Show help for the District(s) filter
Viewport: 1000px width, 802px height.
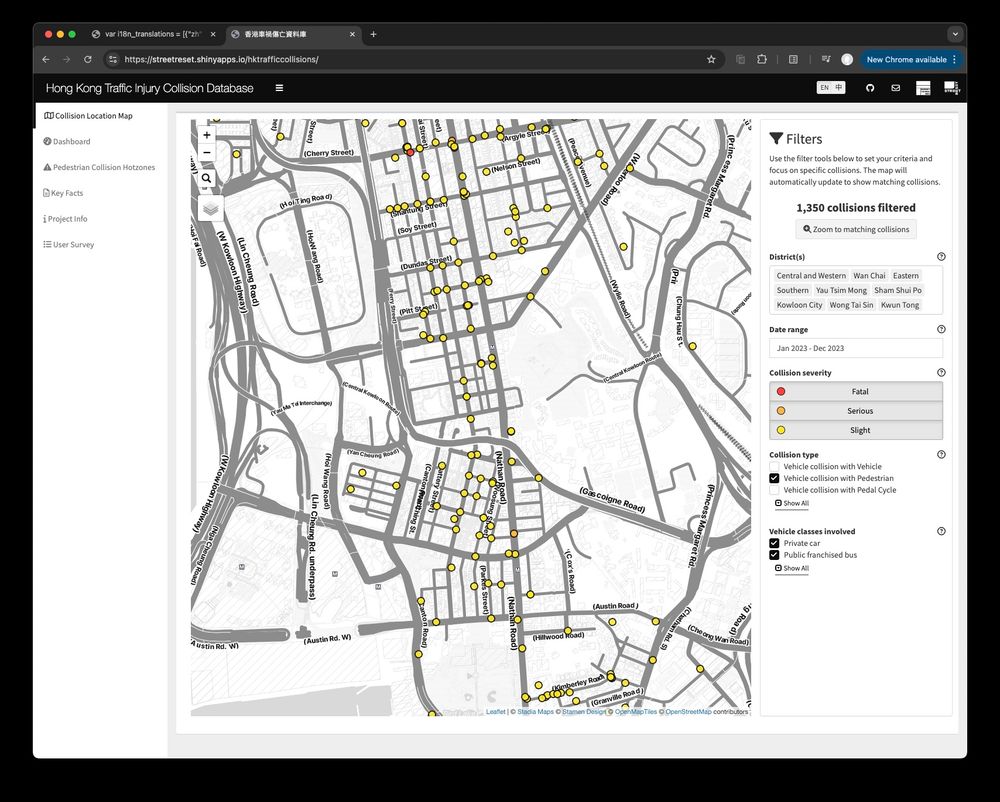[x=941, y=257]
